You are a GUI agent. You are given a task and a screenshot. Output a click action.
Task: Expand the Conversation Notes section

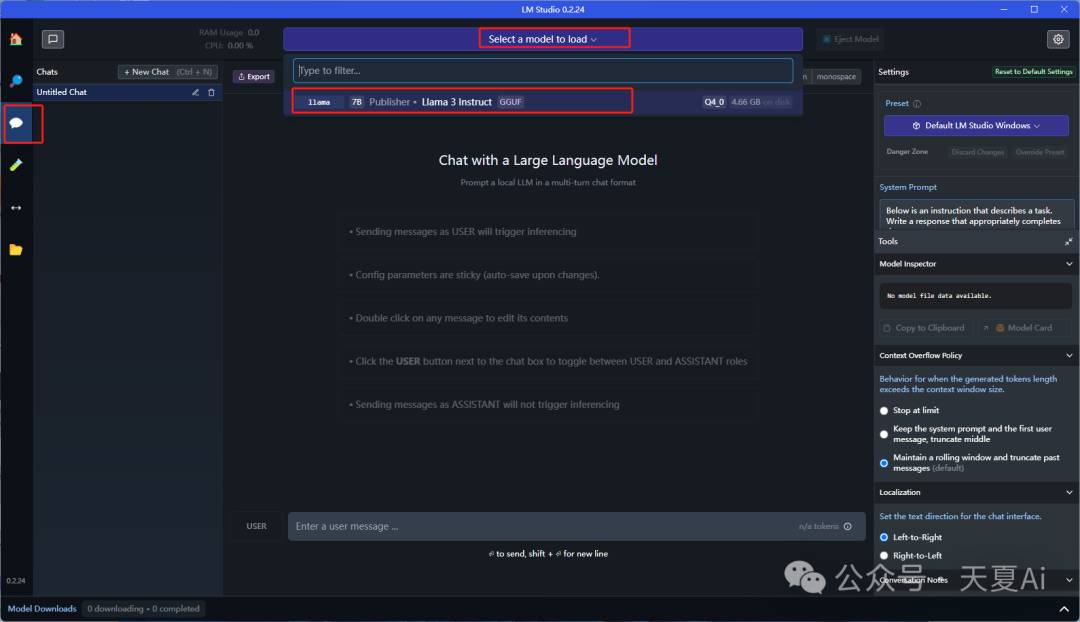tap(1069, 581)
